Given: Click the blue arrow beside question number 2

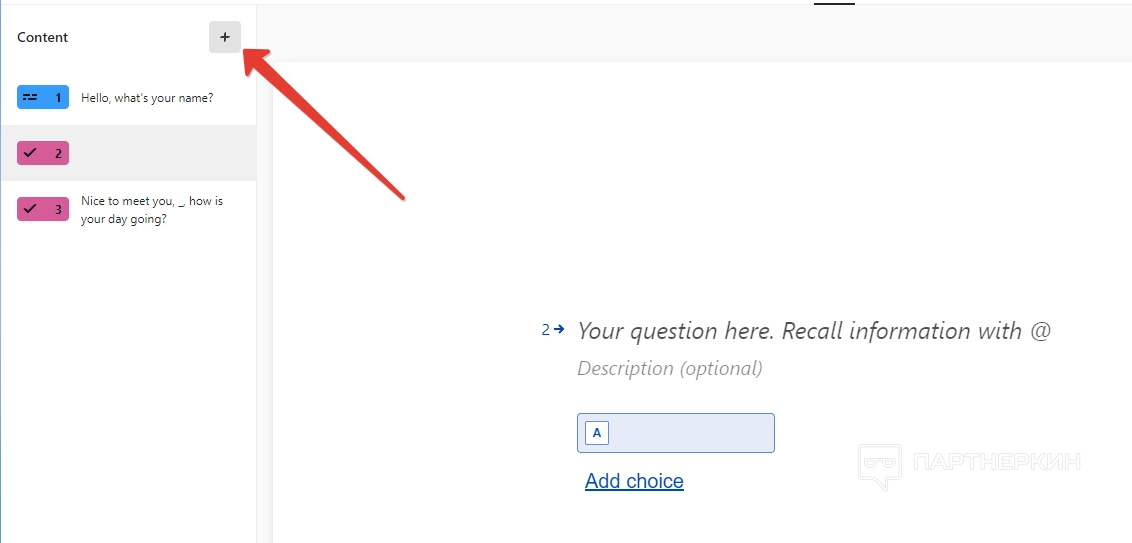Looking at the screenshot, I should (x=559, y=328).
